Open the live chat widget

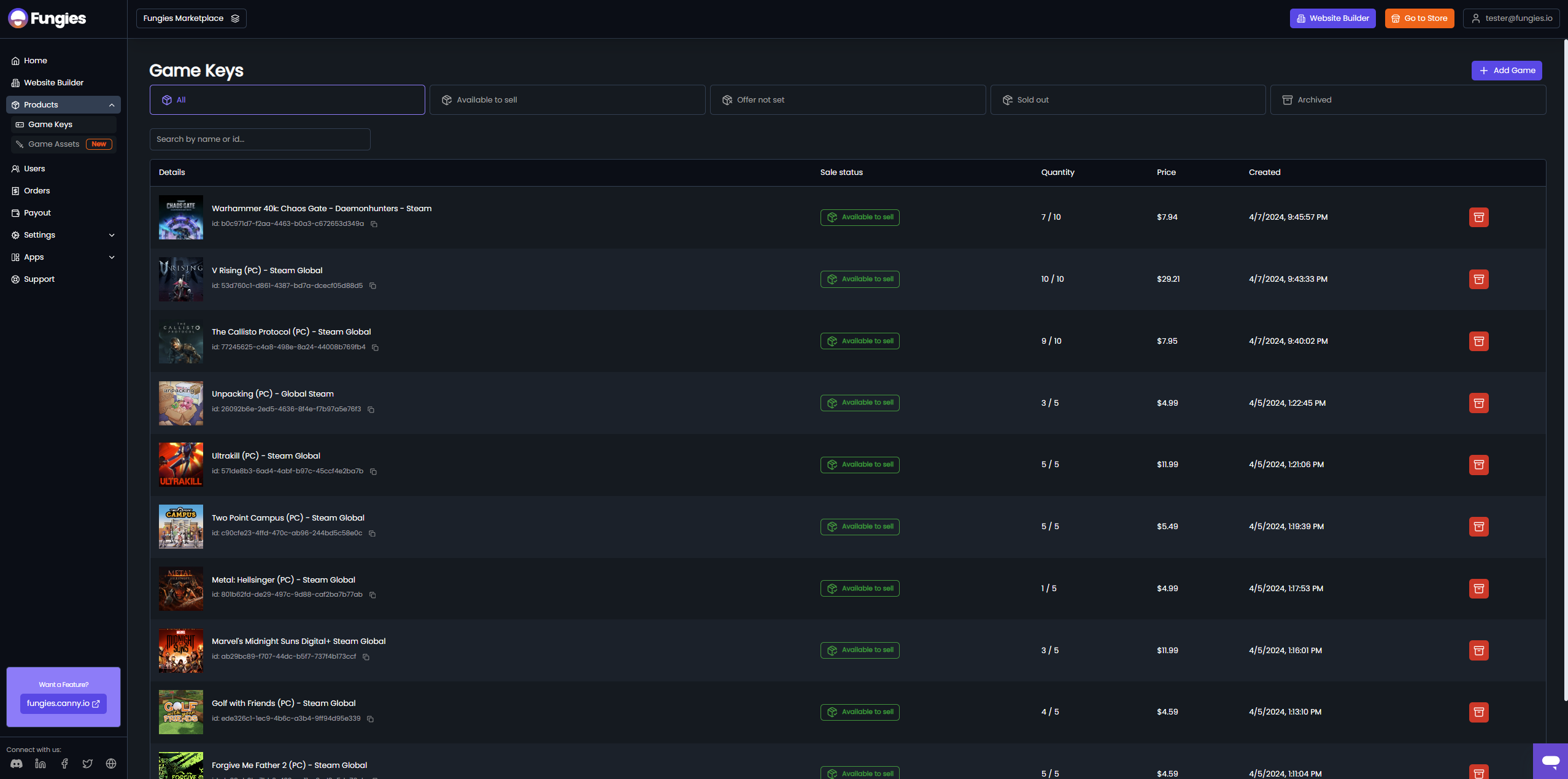tap(1550, 762)
